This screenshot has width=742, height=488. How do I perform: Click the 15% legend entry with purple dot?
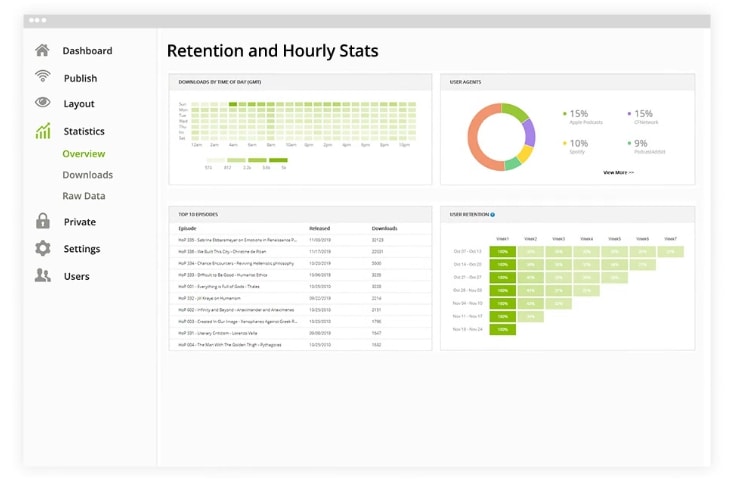pos(643,117)
